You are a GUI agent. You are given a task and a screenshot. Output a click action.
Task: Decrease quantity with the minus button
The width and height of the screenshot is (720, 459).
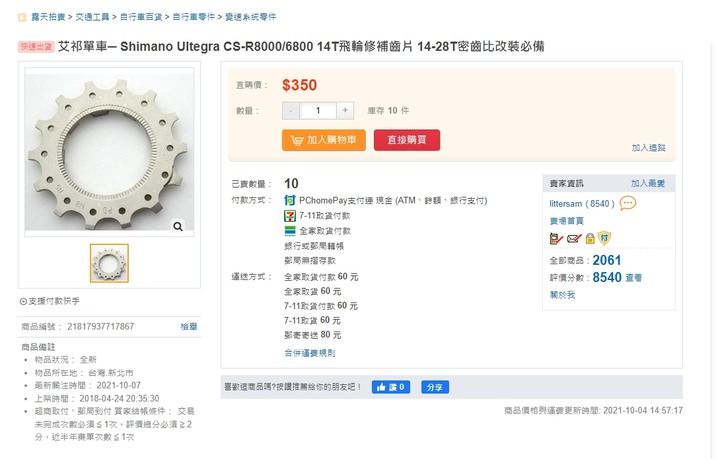tap(291, 111)
